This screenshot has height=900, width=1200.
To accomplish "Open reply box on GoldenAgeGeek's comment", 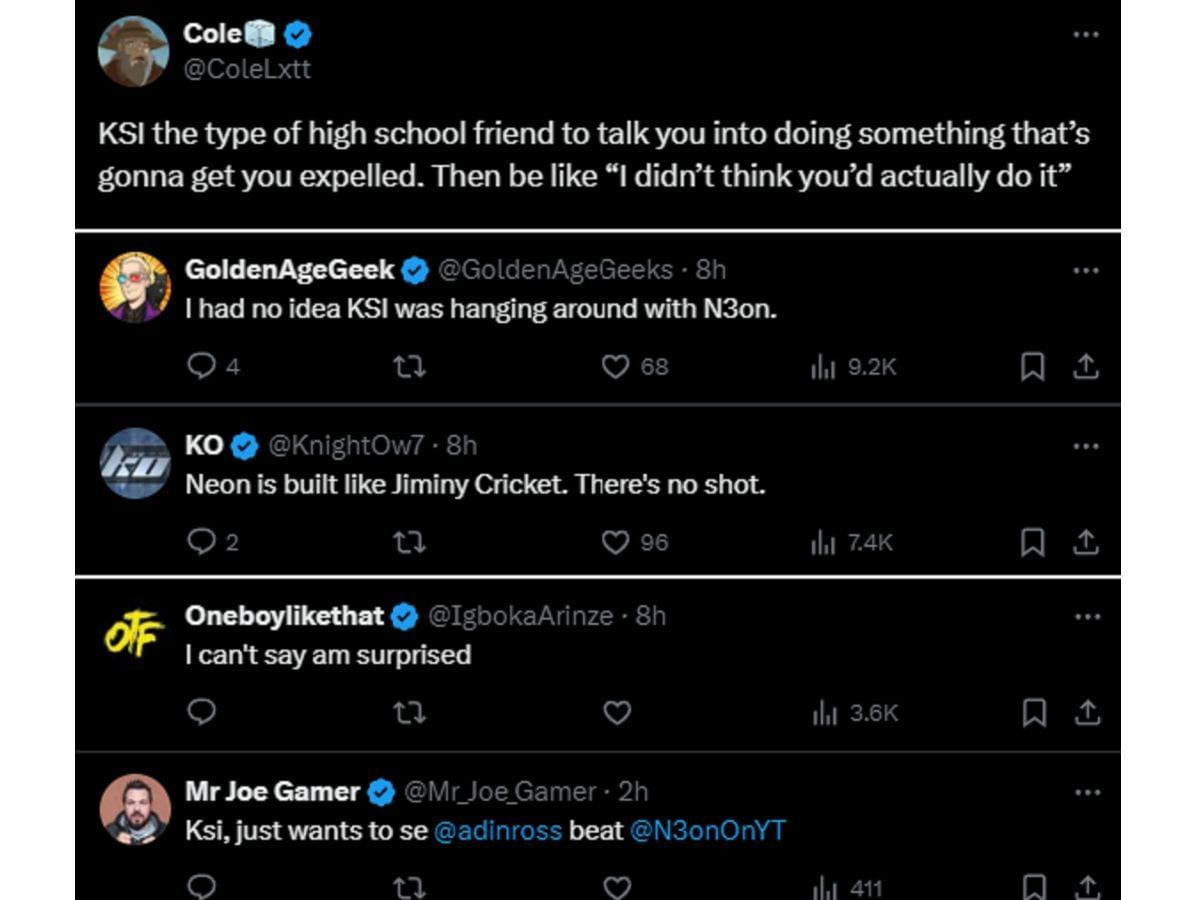I will 202,366.
